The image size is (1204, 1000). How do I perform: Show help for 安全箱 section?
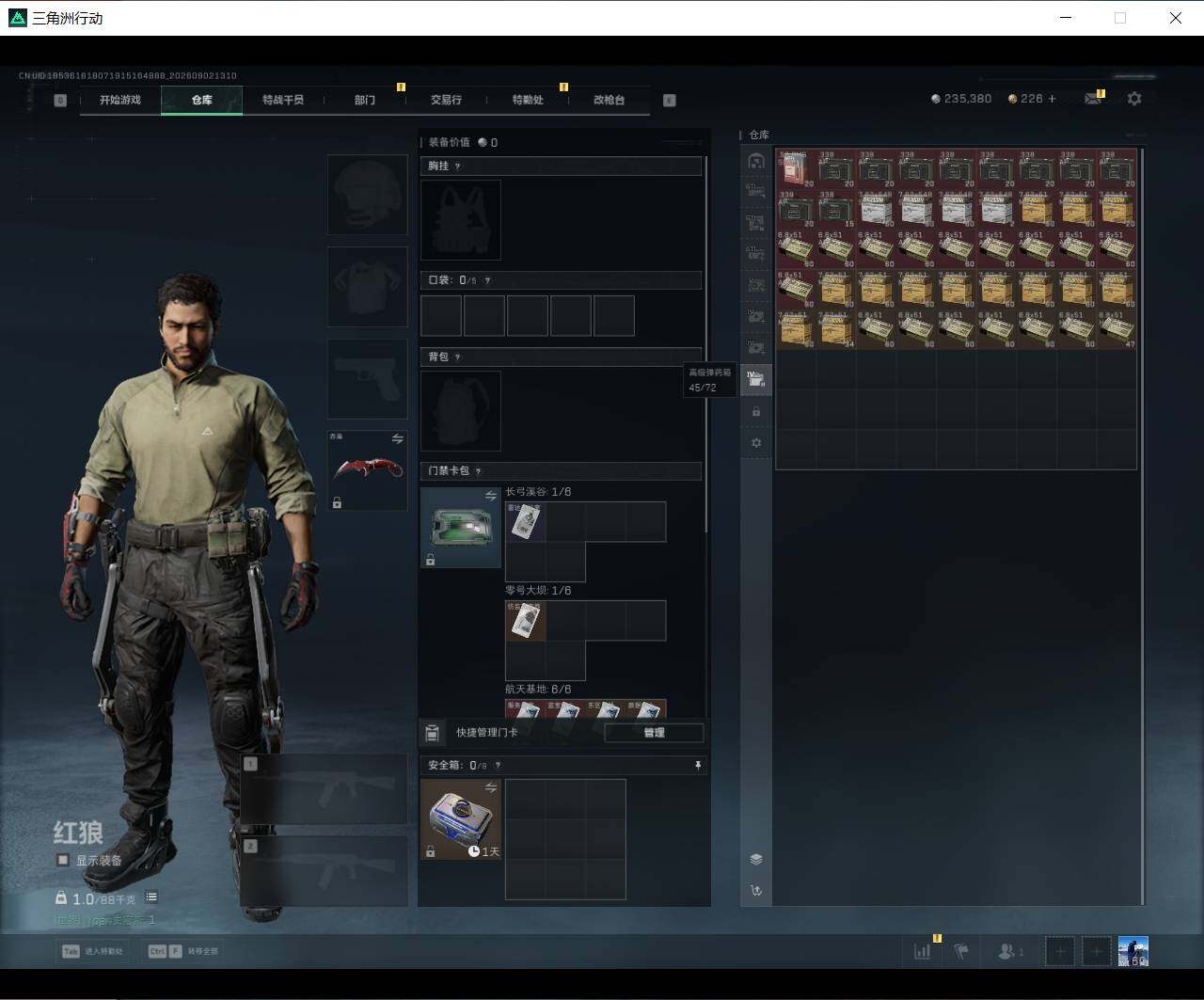pos(498,766)
